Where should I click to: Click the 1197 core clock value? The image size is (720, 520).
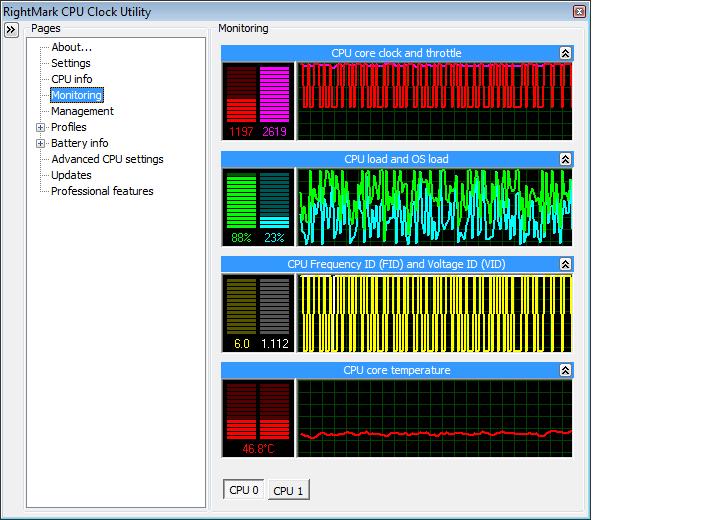(241, 132)
